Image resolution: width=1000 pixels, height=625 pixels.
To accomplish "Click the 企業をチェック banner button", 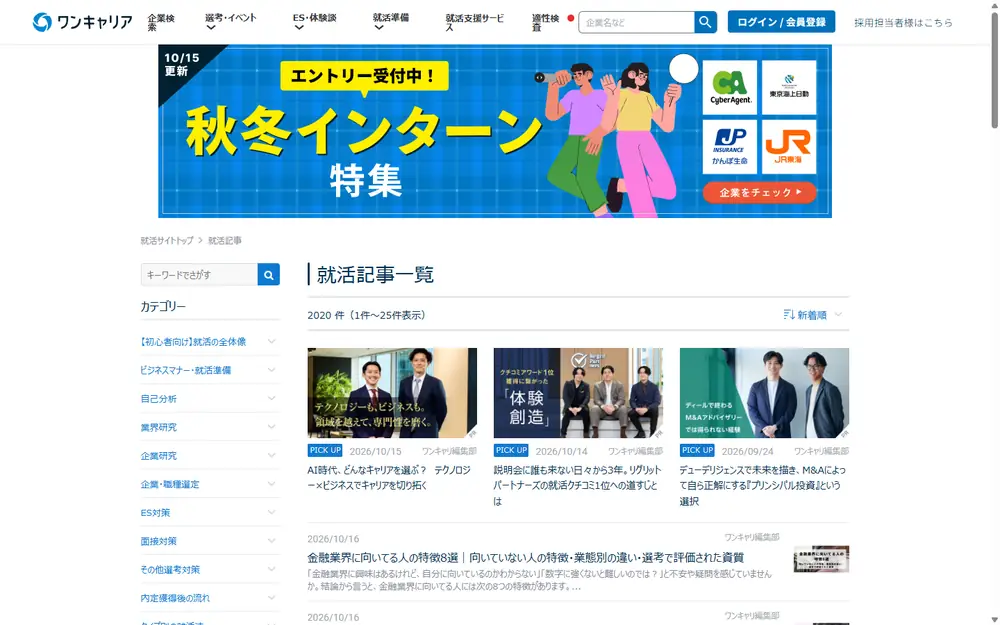I will pyautogui.click(x=760, y=192).
